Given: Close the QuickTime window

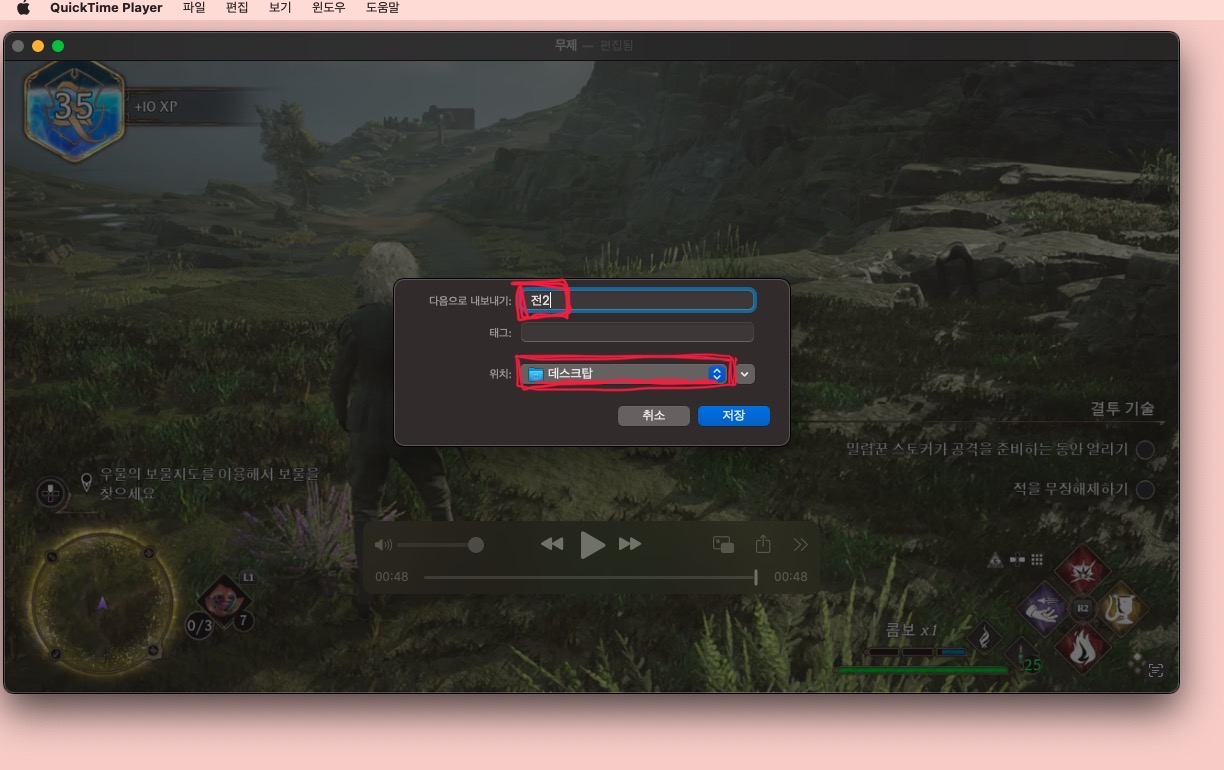Looking at the screenshot, I should [18, 46].
